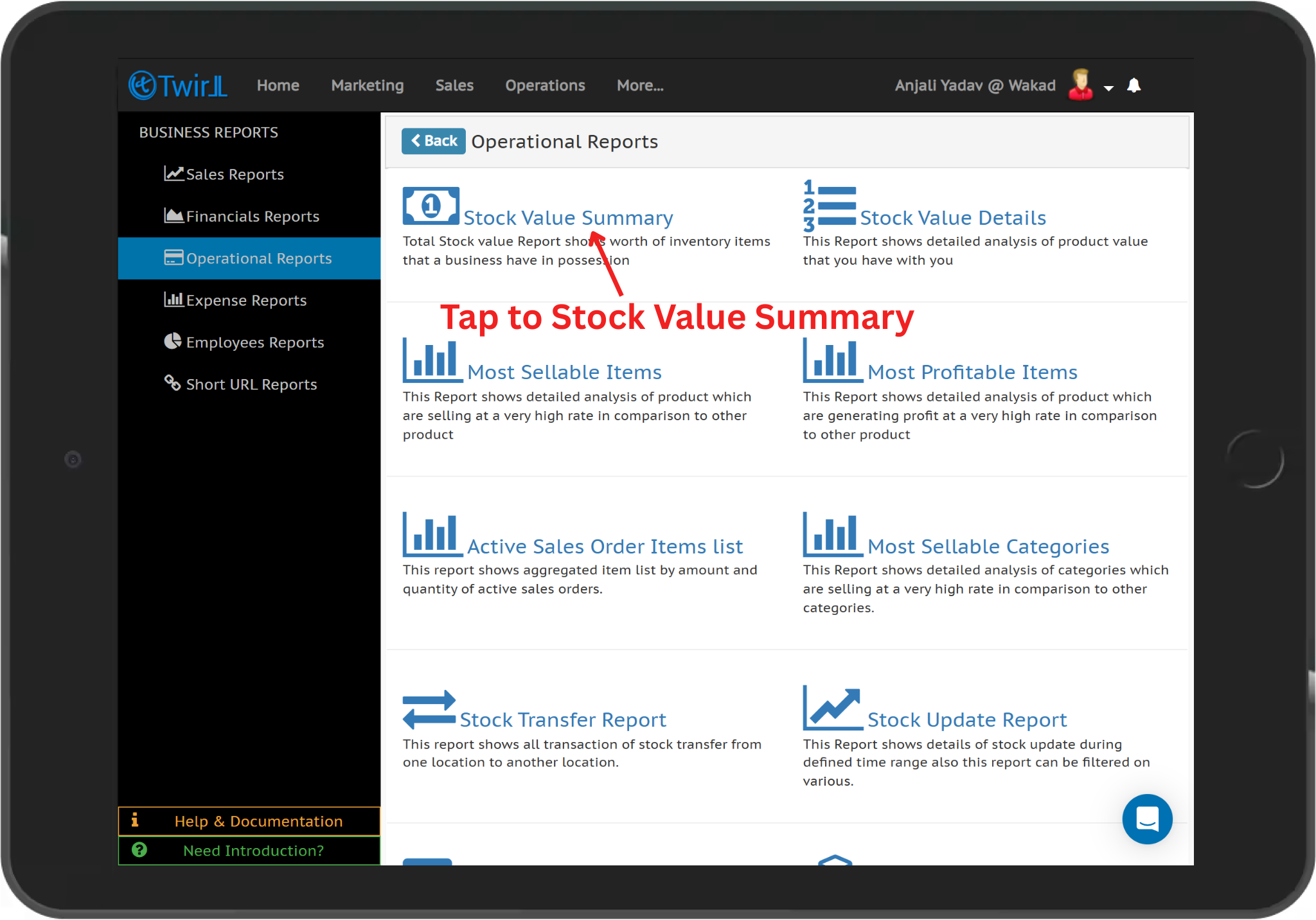
Task: Click the Stock Transfer Report arrows icon
Action: (x=429, y=709)
